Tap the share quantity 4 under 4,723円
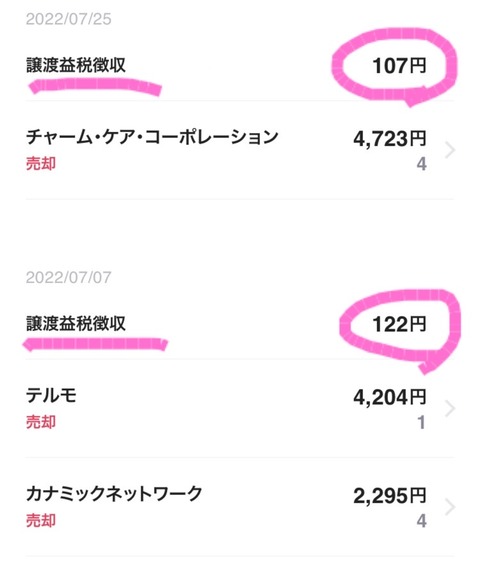 click(x=422, y=164)
